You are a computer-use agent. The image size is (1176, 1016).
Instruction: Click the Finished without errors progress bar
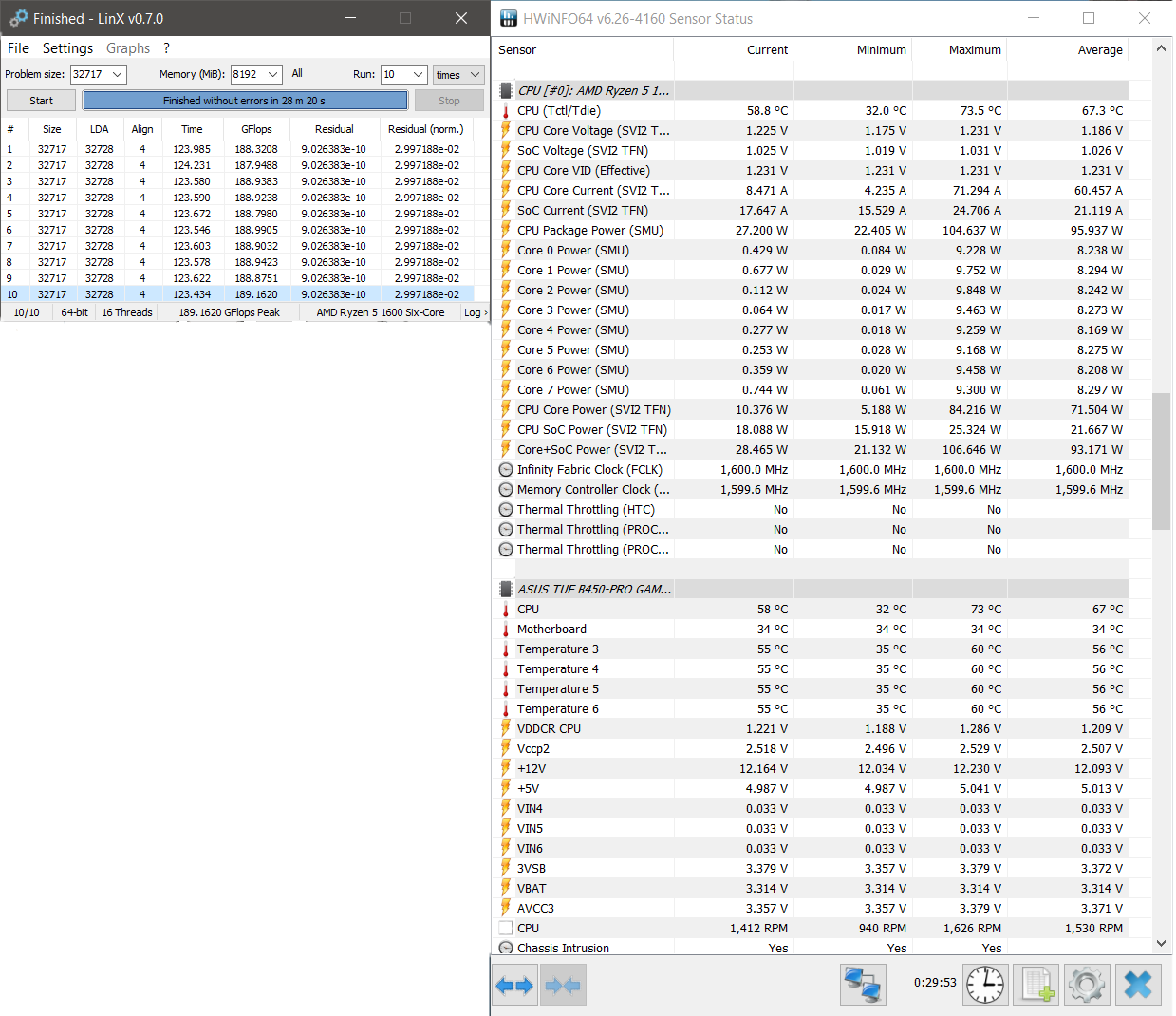click(245, 101)
